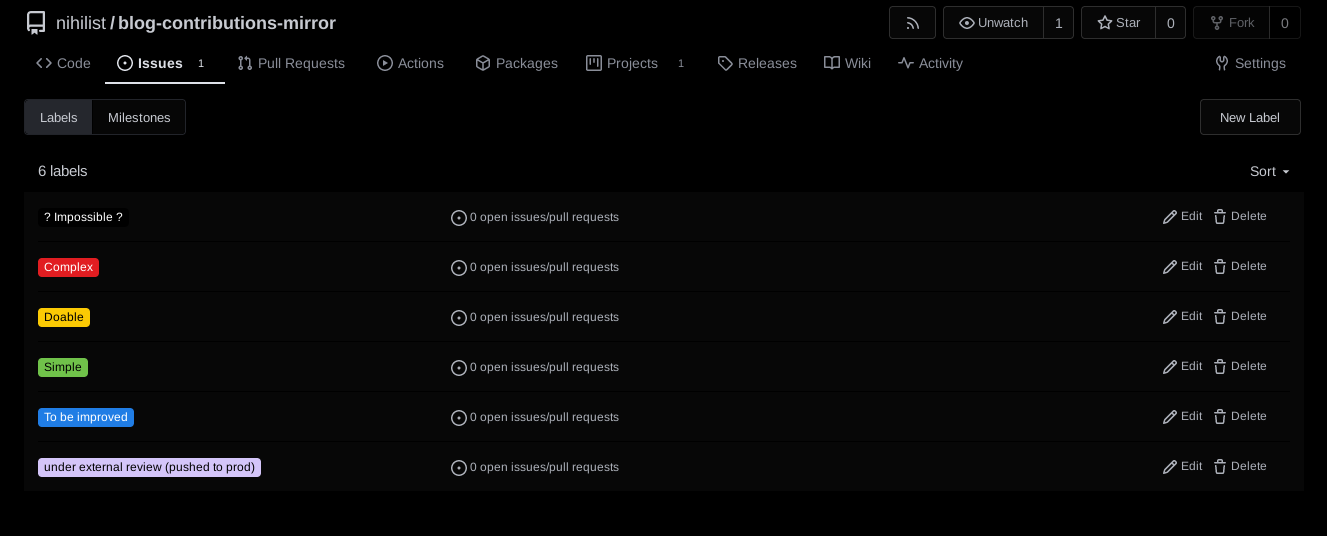Viewport: 1327px width, 536px height.
Task: Open the nihilist owner link
Action: pos(80,23)
